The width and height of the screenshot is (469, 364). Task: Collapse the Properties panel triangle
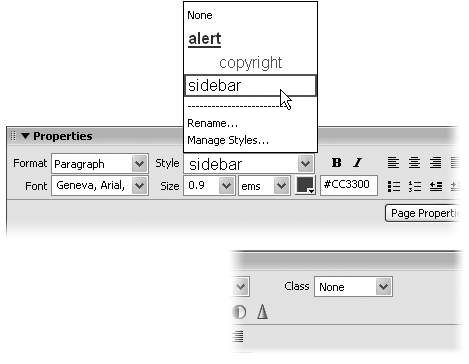[25, 136]
